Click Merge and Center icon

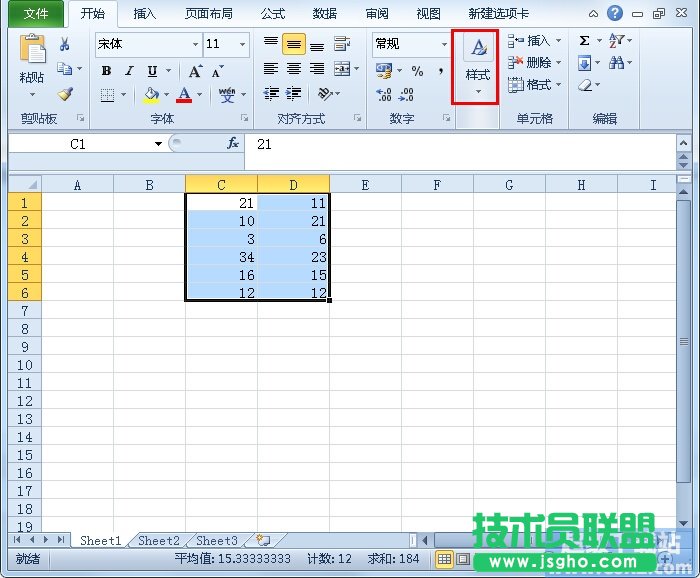click(x=342, y=68)
